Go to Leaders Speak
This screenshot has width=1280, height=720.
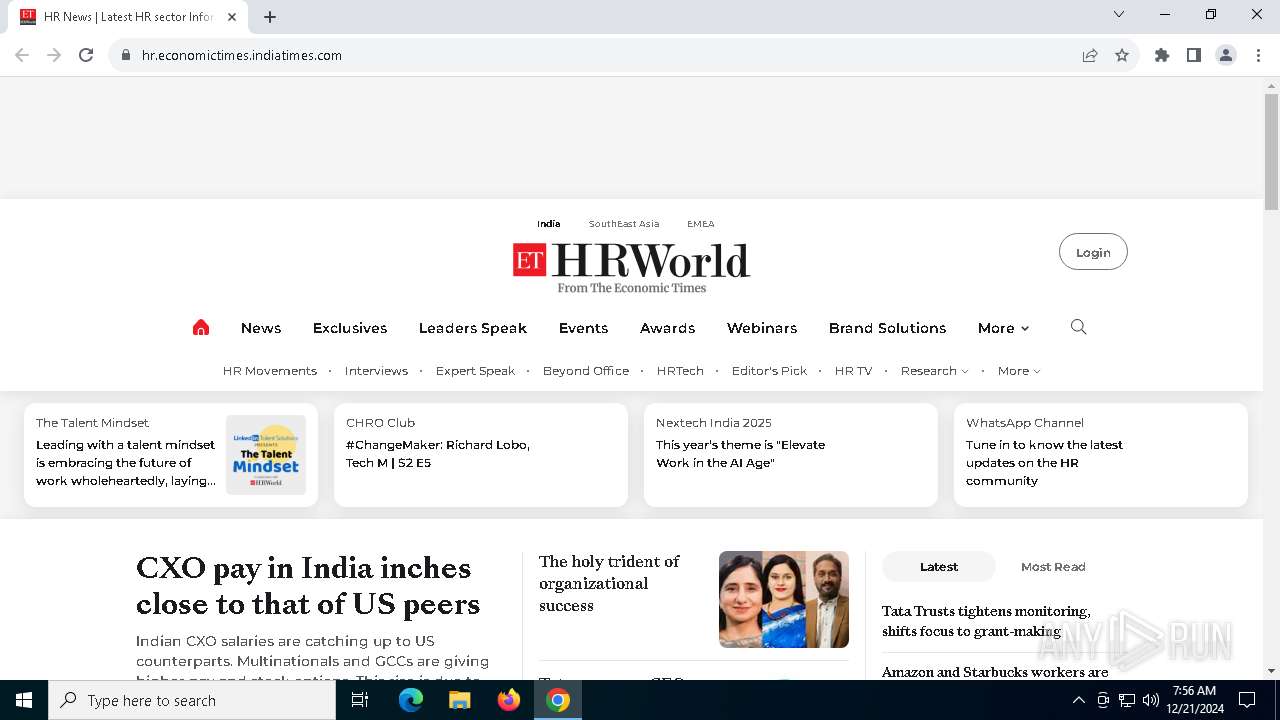click(x=473, y=328)
